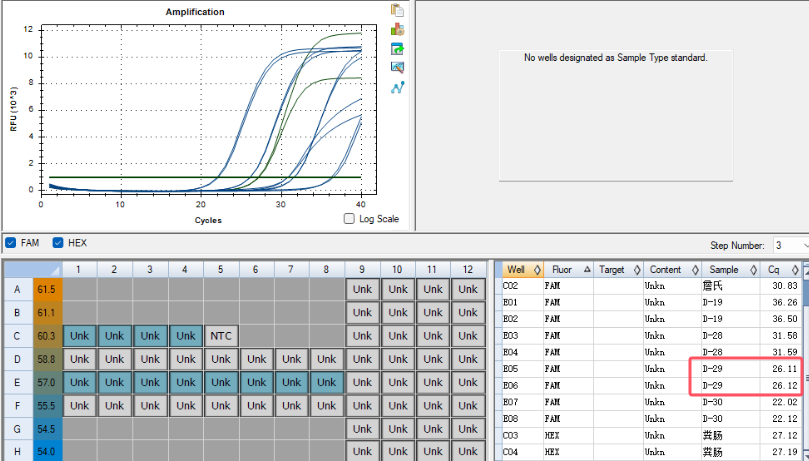Select well E5 in the plate
This screenshot has width=809, height=461.
pos(221,383)
